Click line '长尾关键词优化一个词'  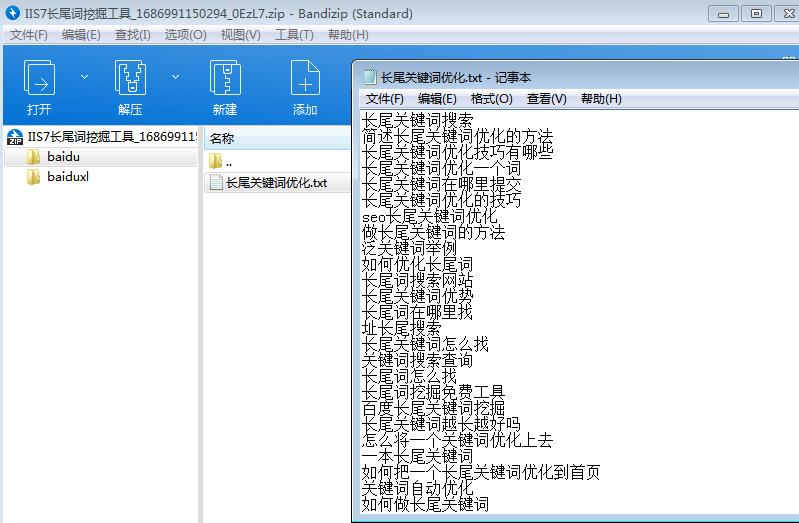coord(441,168)
